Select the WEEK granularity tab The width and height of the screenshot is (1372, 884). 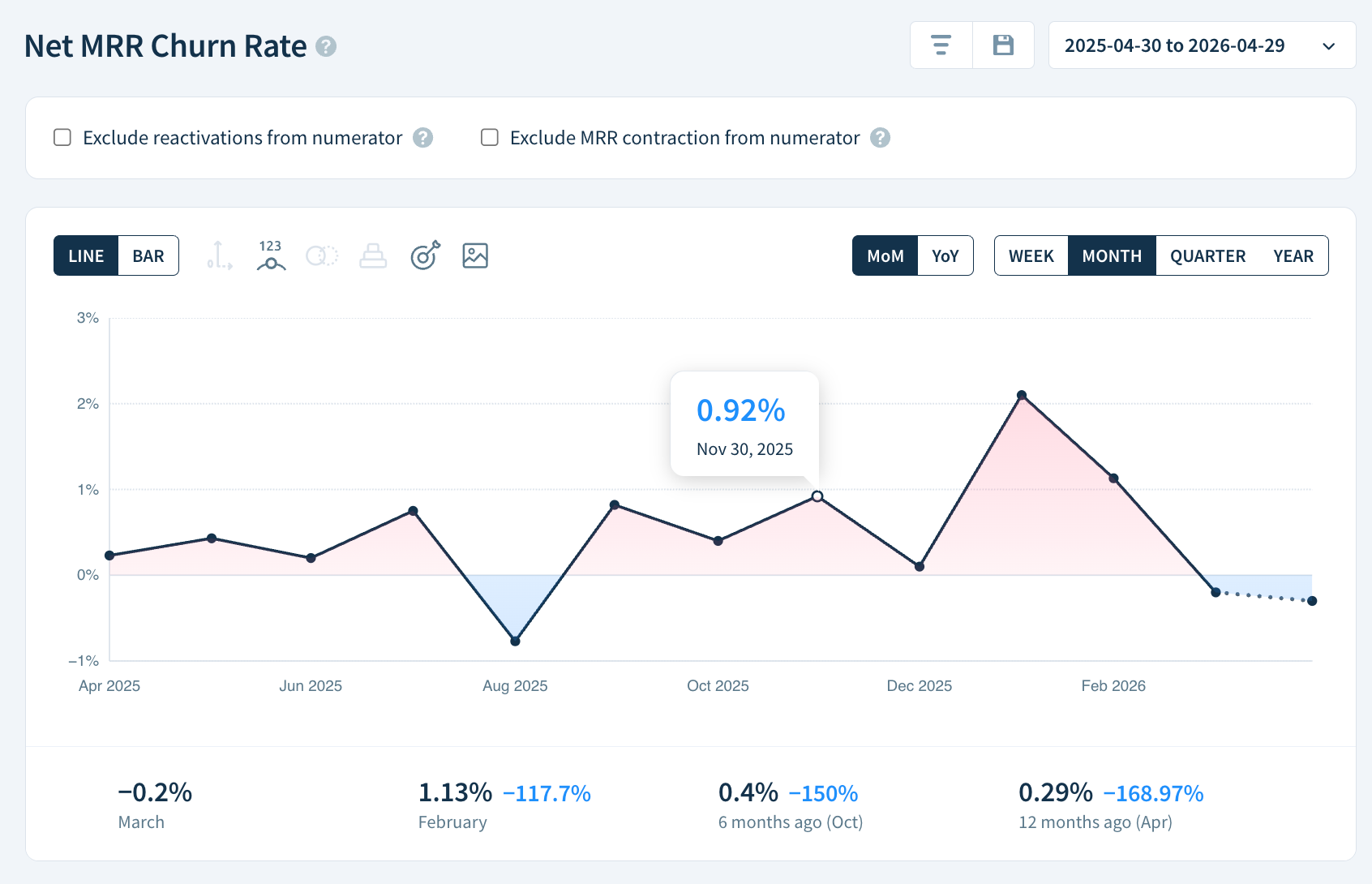[1031, 255]
